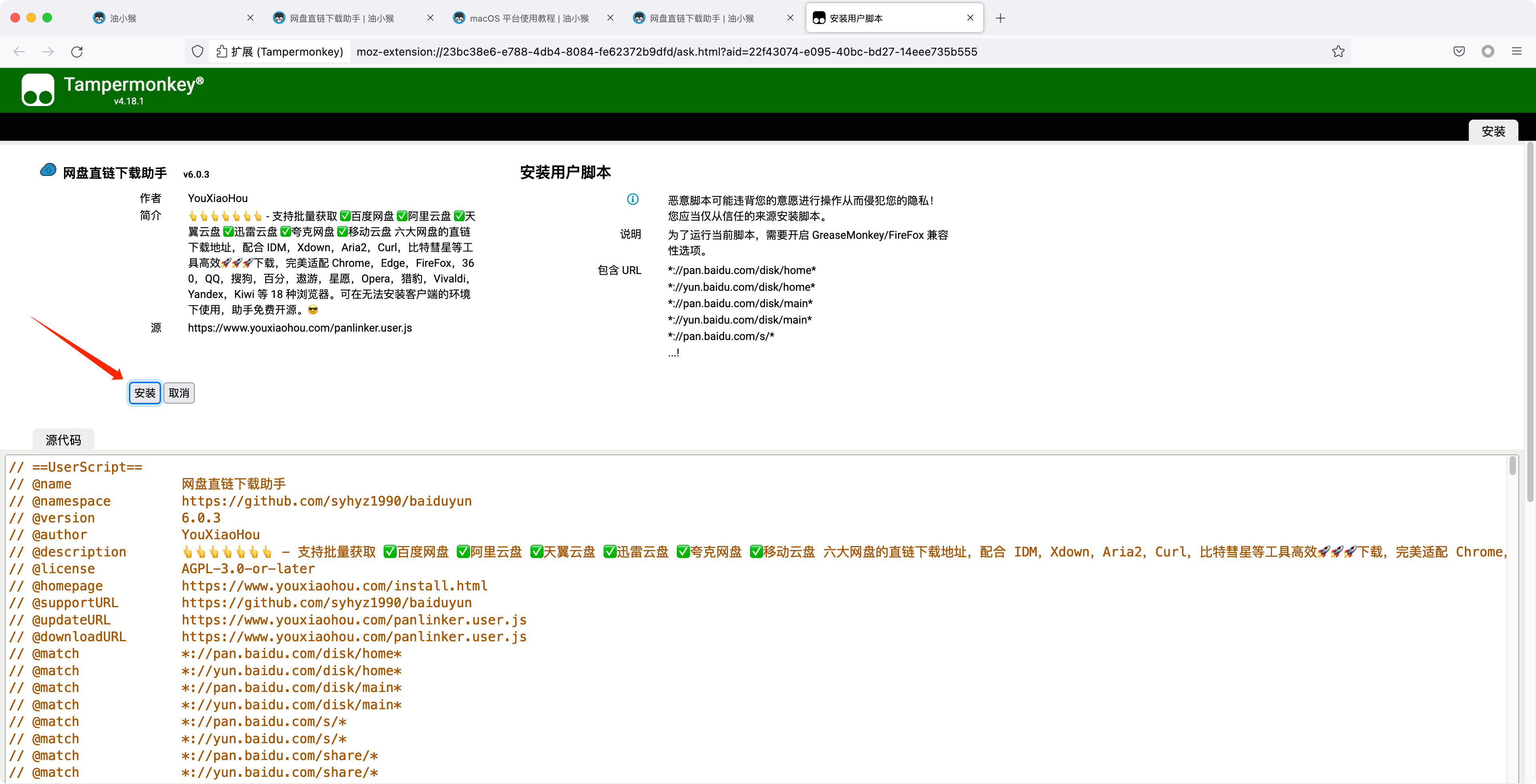Screen dimensions: 1536x784
Task: Click include URL *://pan.baidu.com/disk/home*
Action: pyautogui.click(x=742, y=270)
